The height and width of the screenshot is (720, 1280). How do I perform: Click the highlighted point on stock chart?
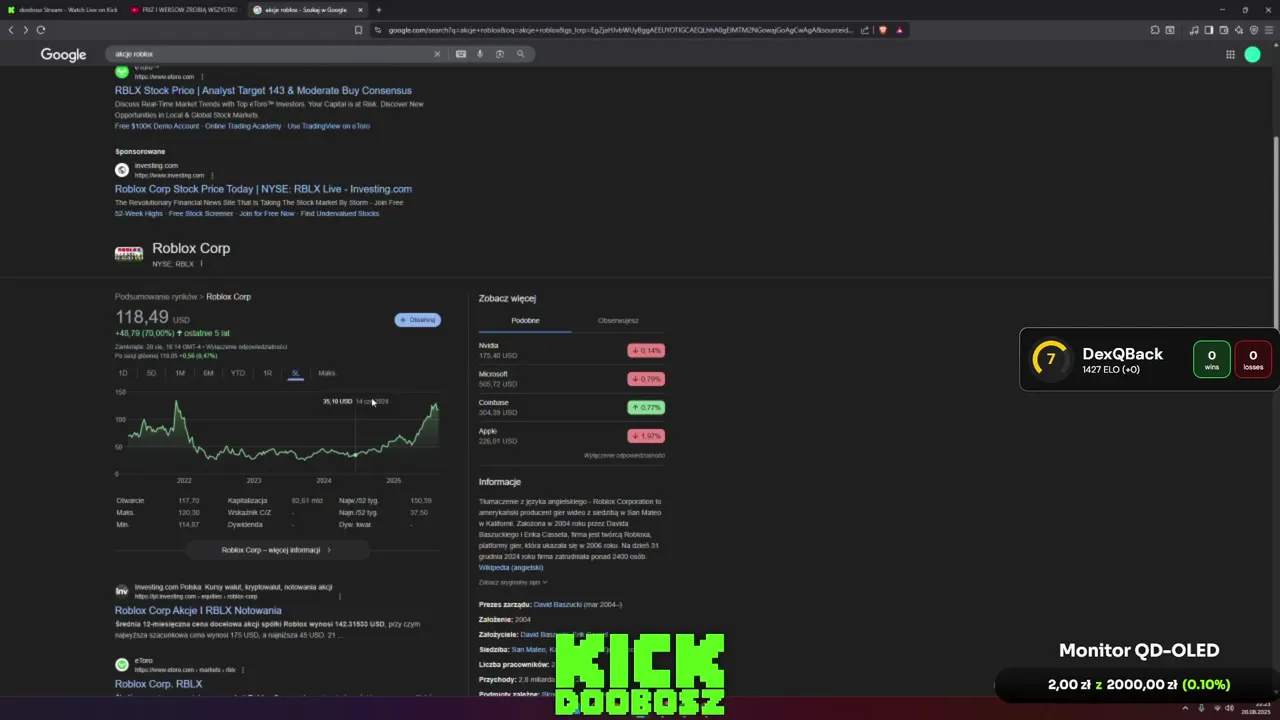click(x=356, y=455)
